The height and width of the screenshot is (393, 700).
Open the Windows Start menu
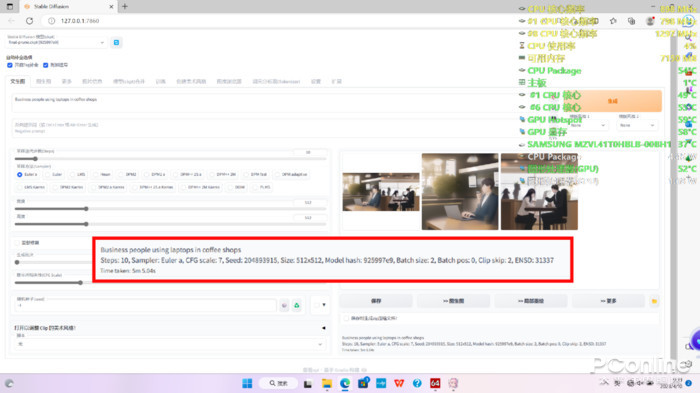click(247, 383)
